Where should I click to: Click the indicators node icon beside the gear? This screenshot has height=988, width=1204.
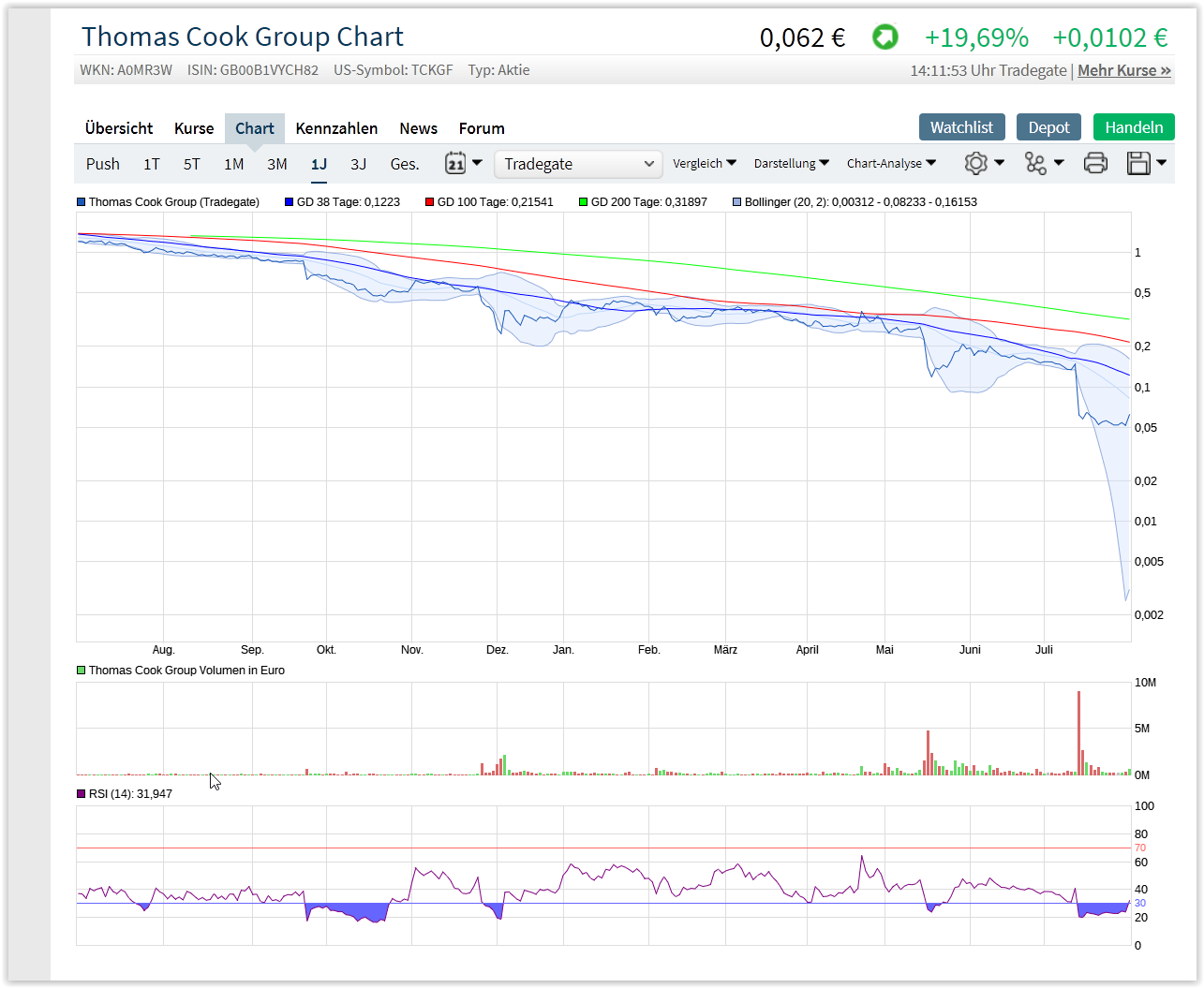[x=1038, y=163]
